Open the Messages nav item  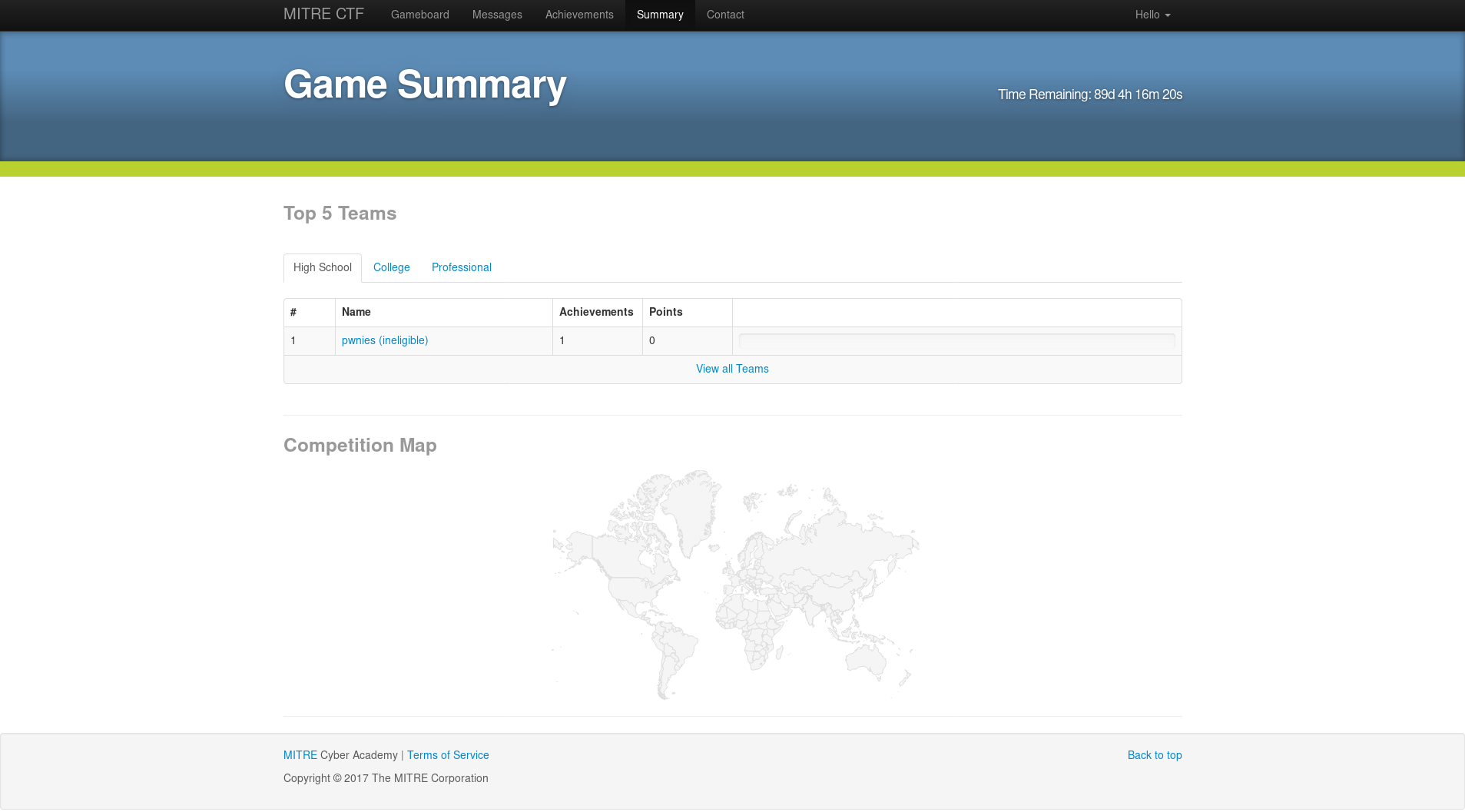click(x=497, y=15)
